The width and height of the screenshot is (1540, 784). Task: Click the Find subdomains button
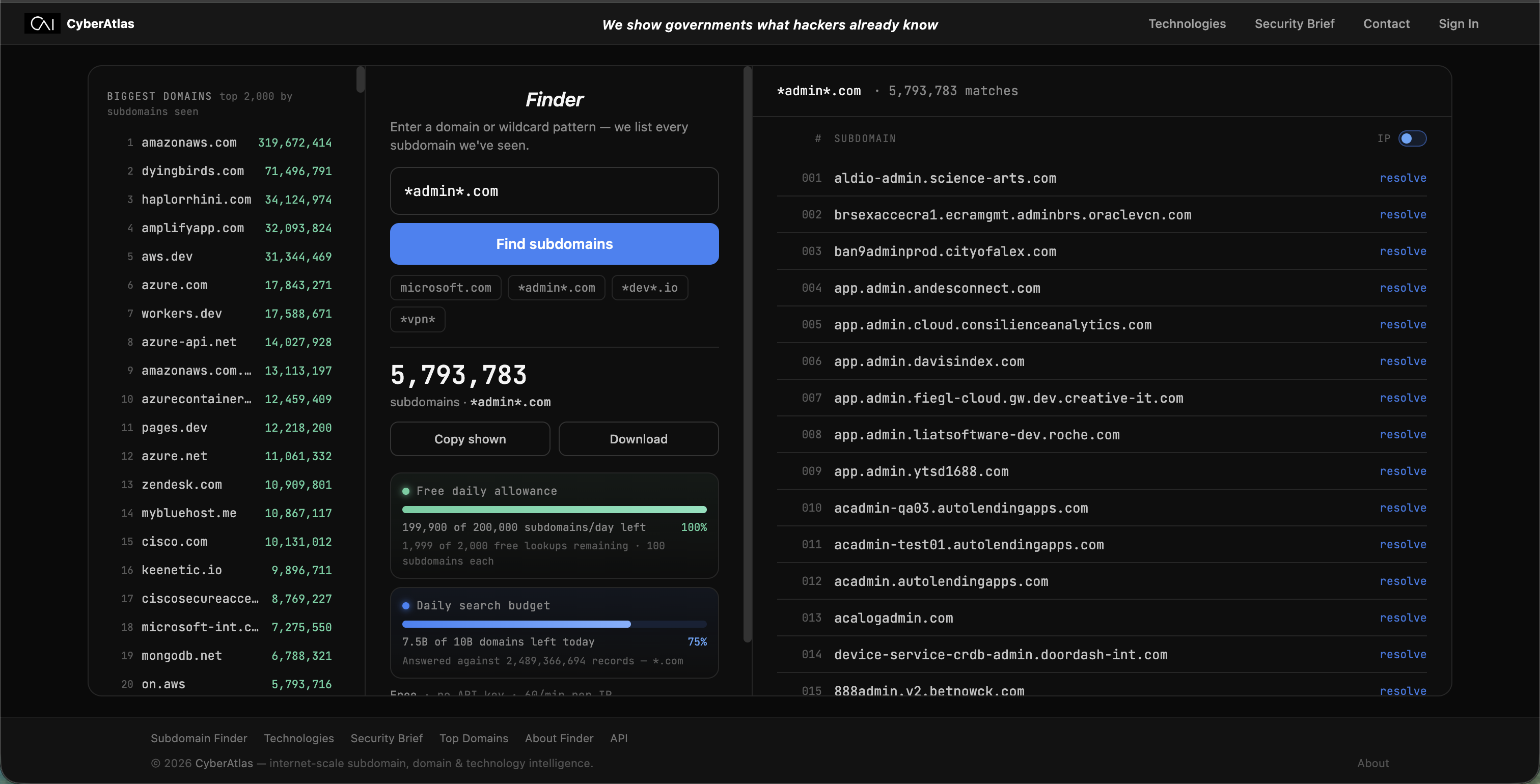point(554,244)
